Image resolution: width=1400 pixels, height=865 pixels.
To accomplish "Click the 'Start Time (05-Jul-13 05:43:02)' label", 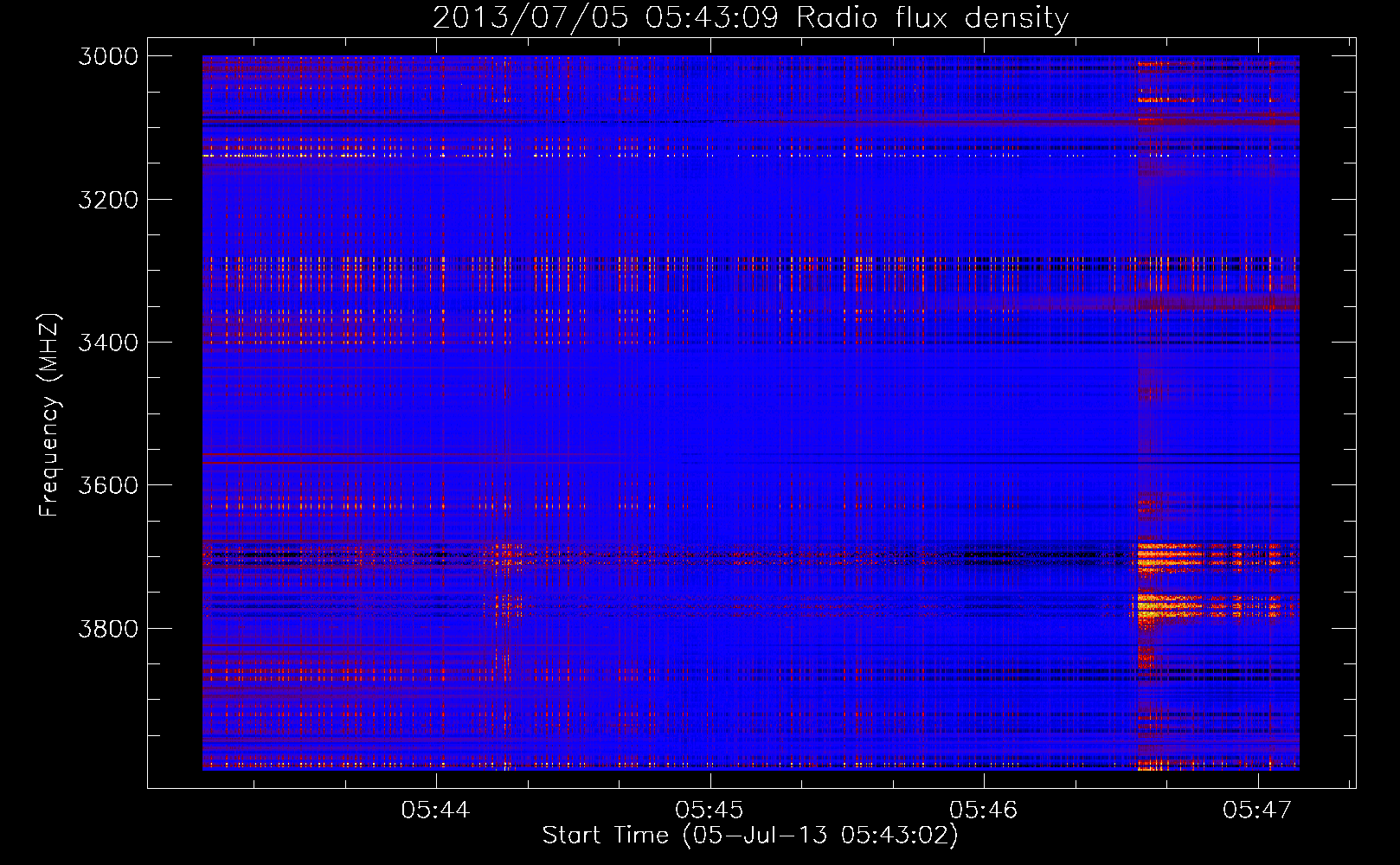I will (x=750, y=836).
